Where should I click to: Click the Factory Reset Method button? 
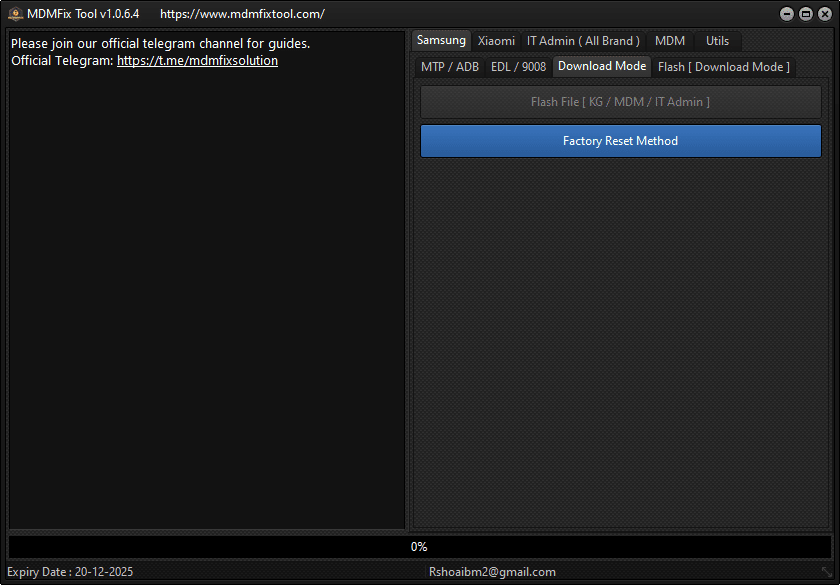[x=620, y=140]
